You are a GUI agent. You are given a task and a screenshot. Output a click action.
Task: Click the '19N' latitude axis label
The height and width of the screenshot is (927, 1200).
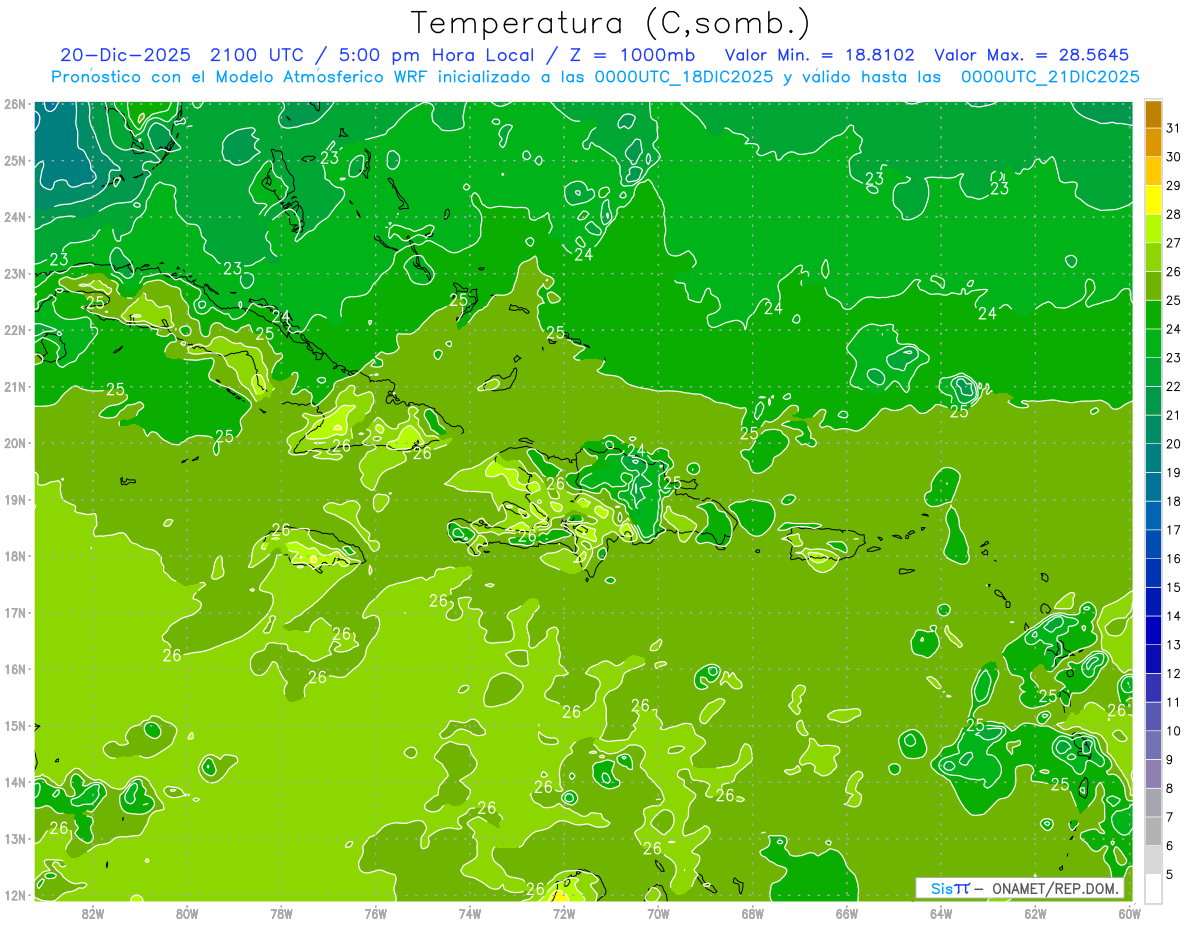coord(14,499)
